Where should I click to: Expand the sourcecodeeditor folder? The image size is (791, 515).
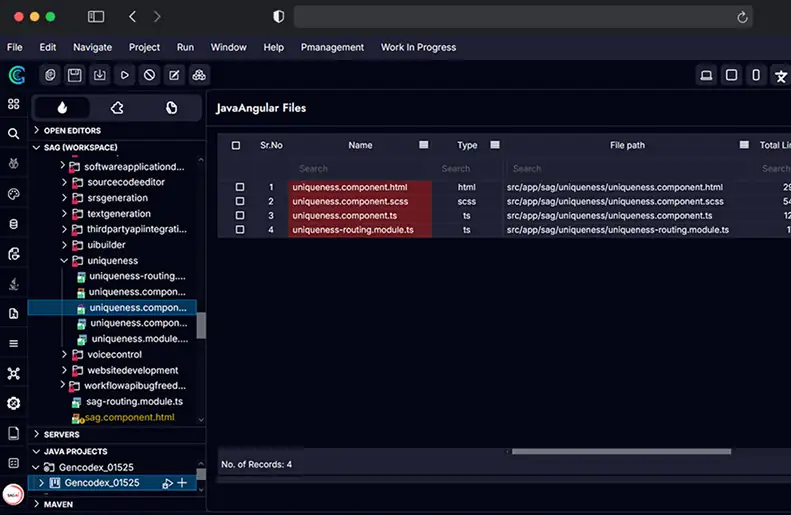[x=64, y=182]
